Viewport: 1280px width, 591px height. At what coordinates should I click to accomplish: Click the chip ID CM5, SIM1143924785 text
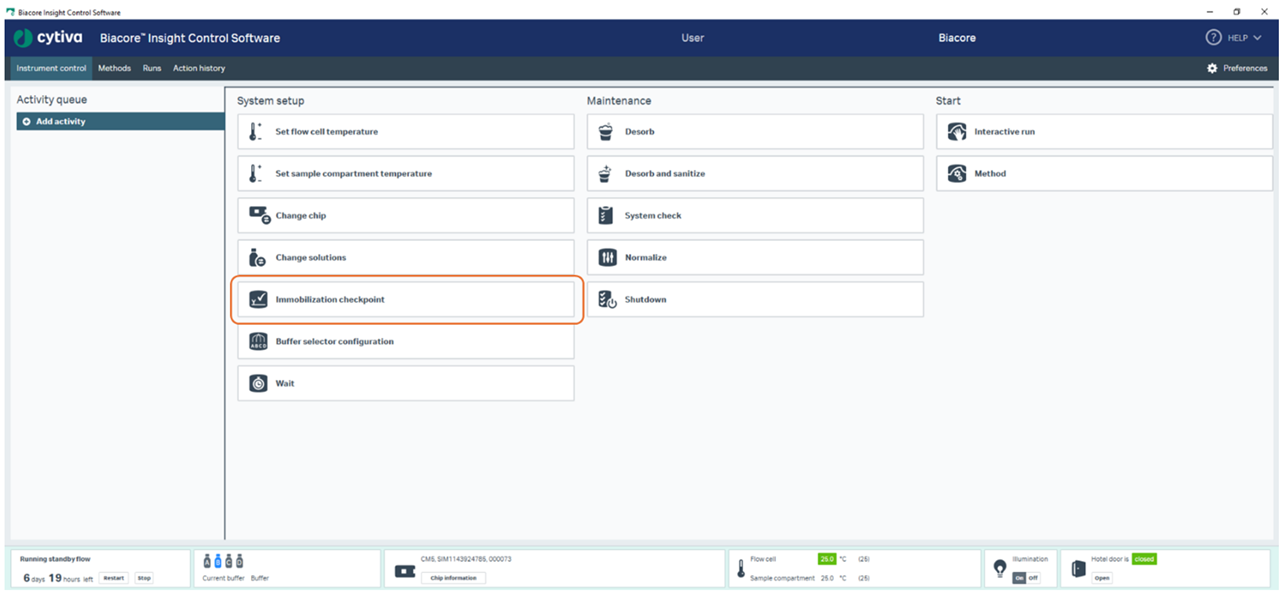point(466,559)
